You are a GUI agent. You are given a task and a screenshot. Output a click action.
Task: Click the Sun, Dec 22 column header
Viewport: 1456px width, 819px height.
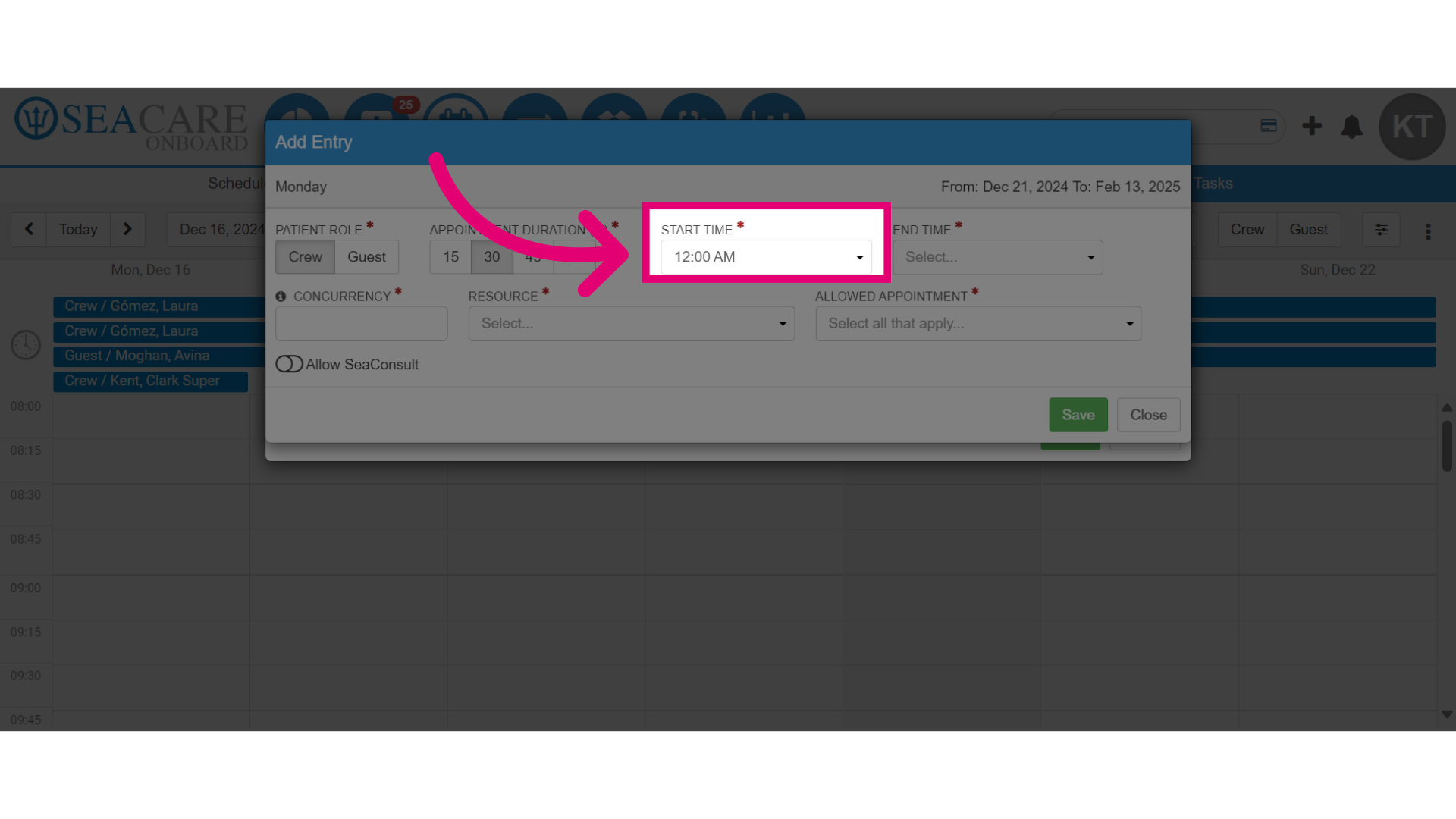pos(1337,270)
